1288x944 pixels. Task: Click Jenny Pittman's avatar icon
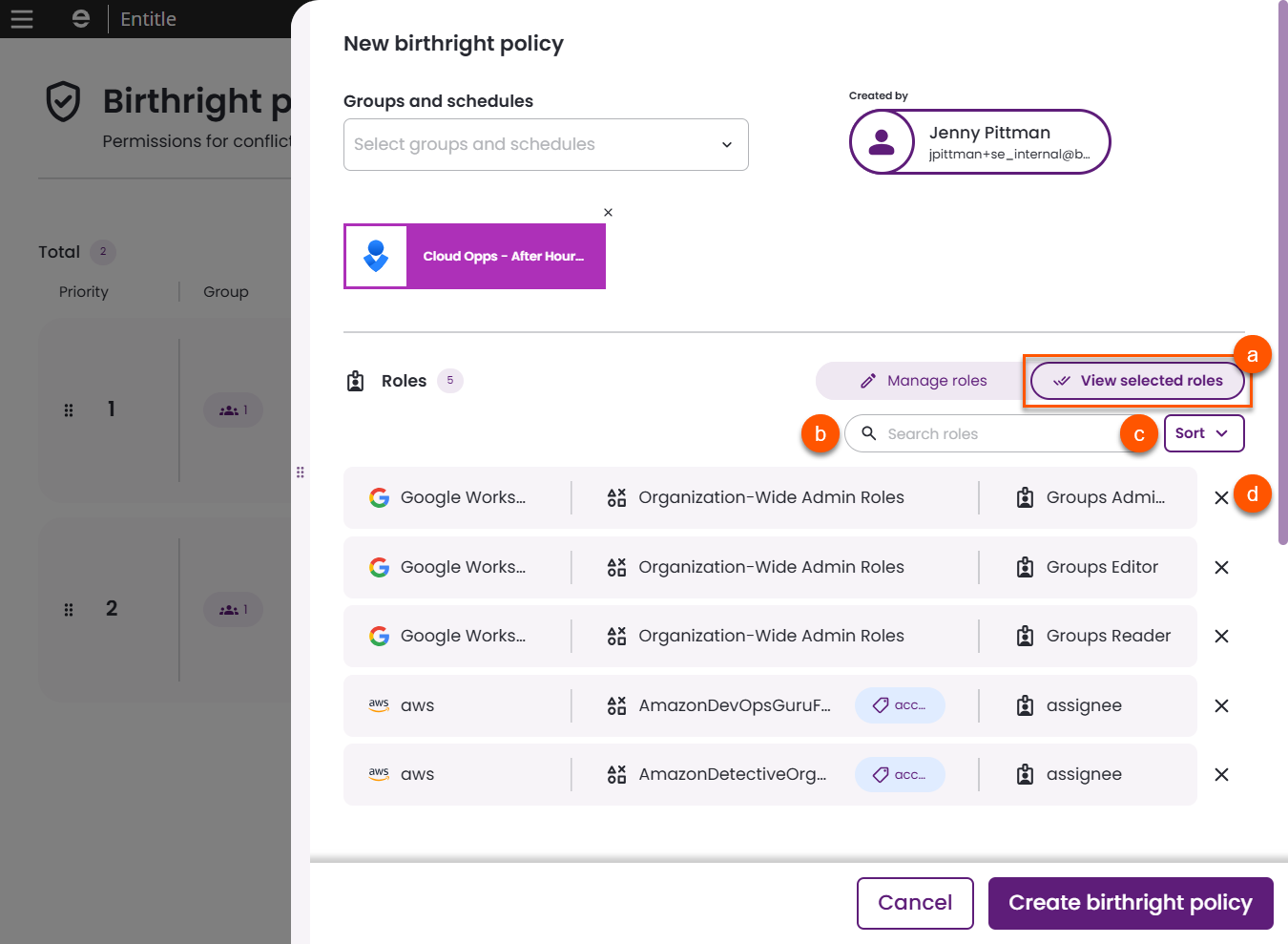point(882,141)
